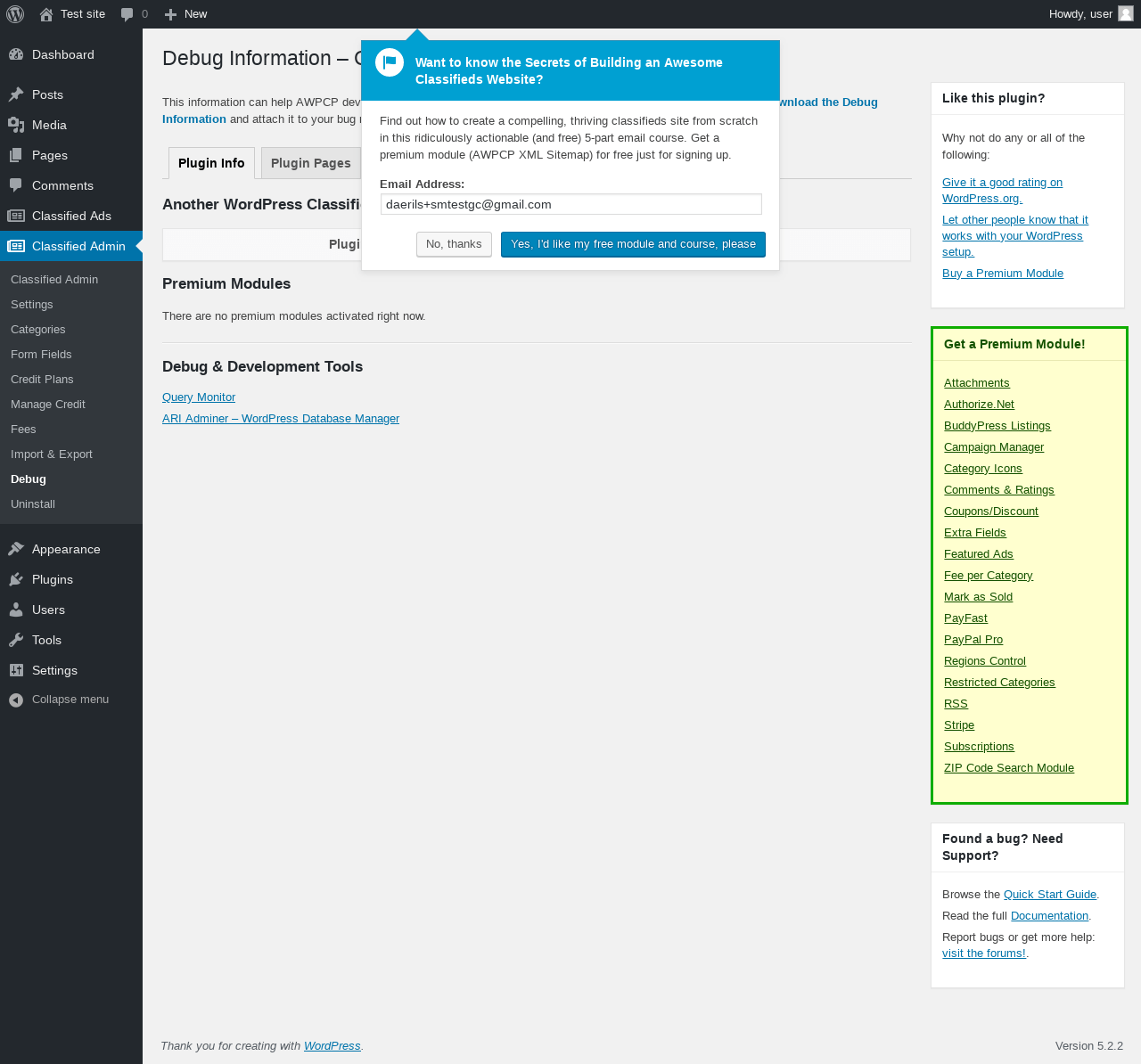Open the Featured Ads premium module link
1141x1064 pixels.
click(x=978, y=554)
